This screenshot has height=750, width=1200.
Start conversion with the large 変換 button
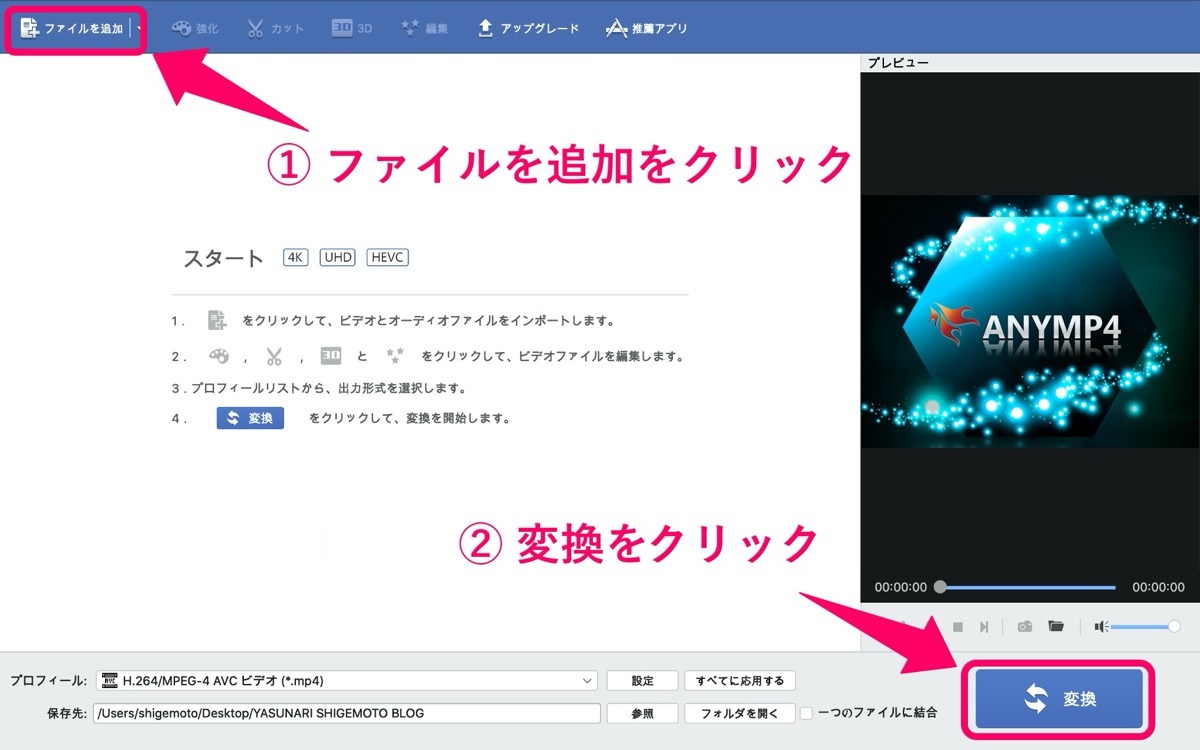click(1059, 699)
